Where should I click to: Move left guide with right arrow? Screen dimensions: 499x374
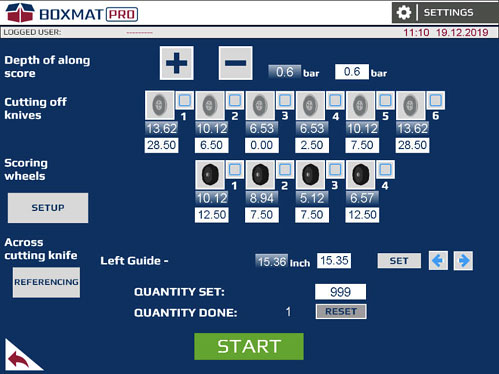click(463, 261)
